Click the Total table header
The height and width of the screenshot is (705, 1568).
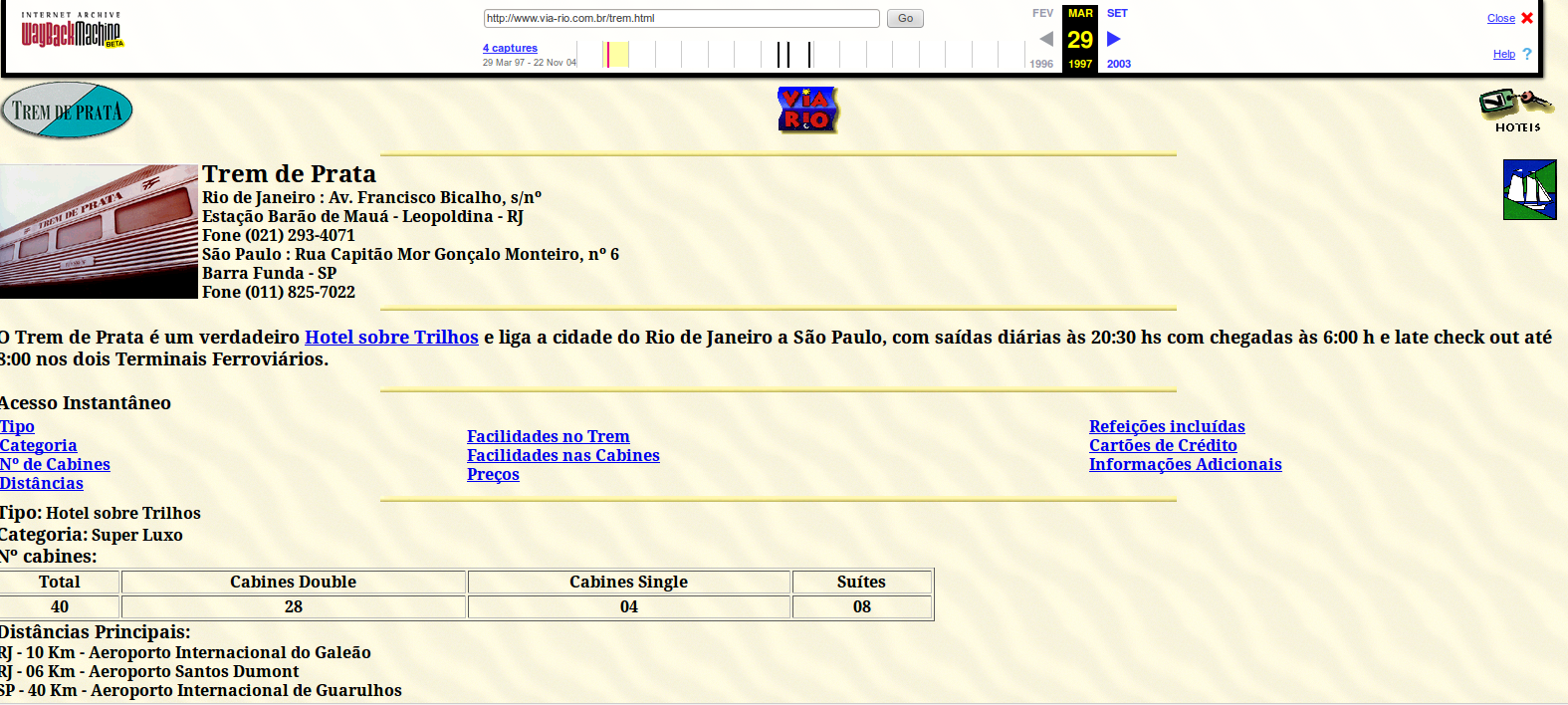click(60, 582)
